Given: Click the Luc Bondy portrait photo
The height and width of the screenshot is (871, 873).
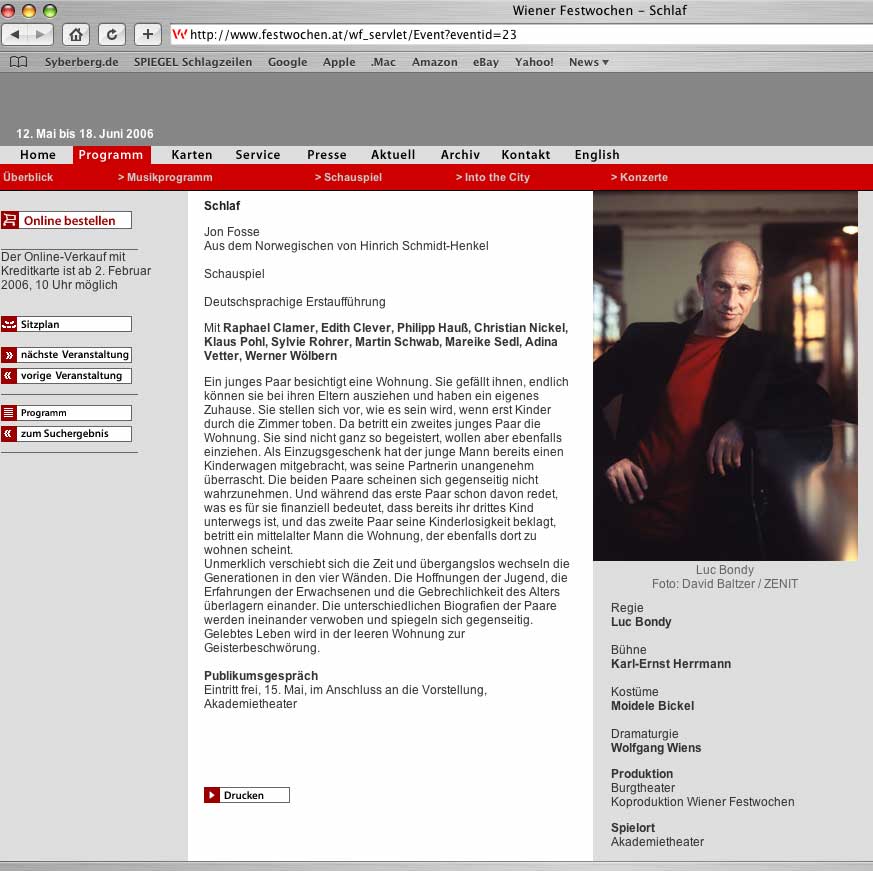Looking at the screenshot, I should pyautogui.click(x=725, y=376).
